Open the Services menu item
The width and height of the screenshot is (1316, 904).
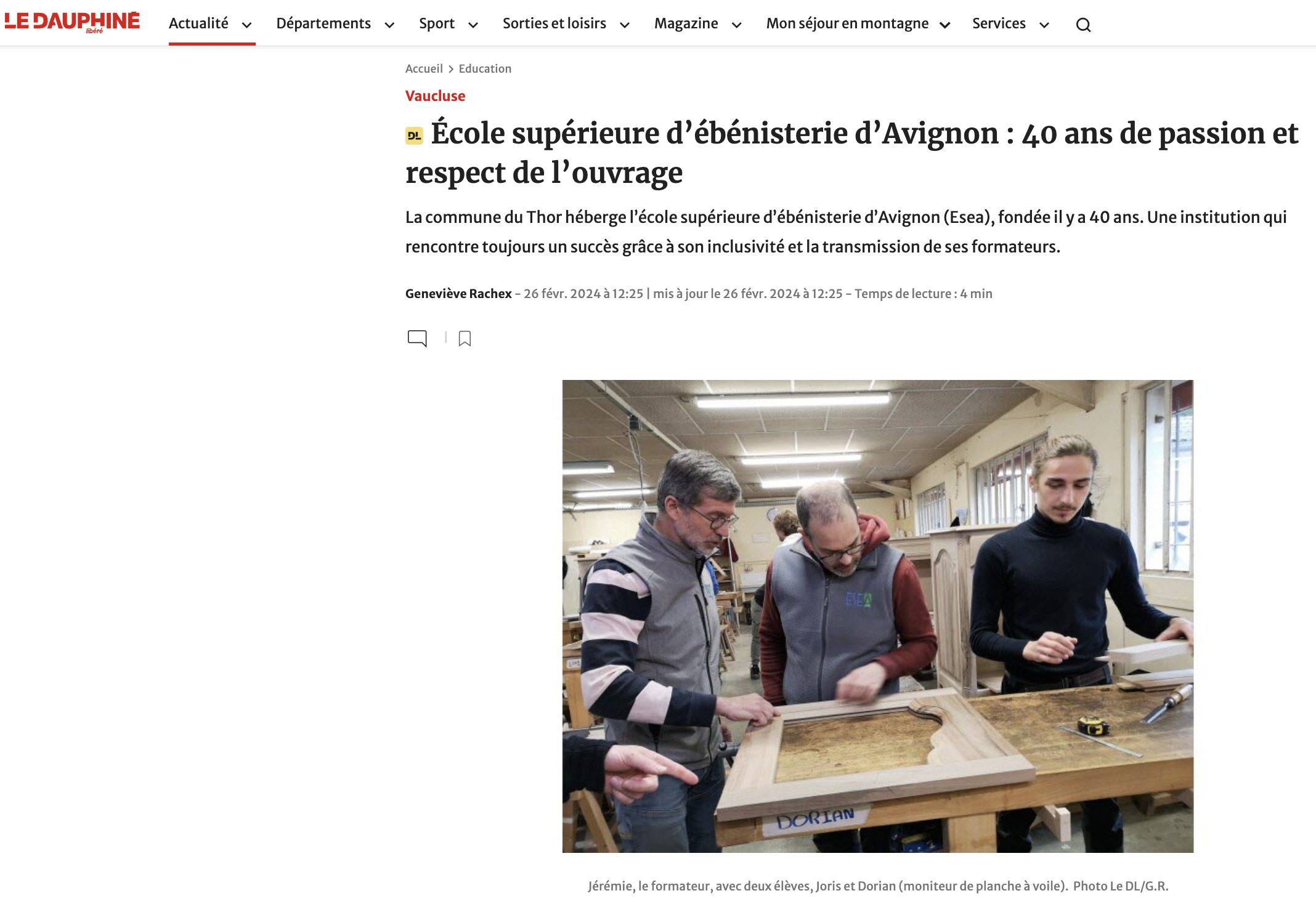click(999, 23)
